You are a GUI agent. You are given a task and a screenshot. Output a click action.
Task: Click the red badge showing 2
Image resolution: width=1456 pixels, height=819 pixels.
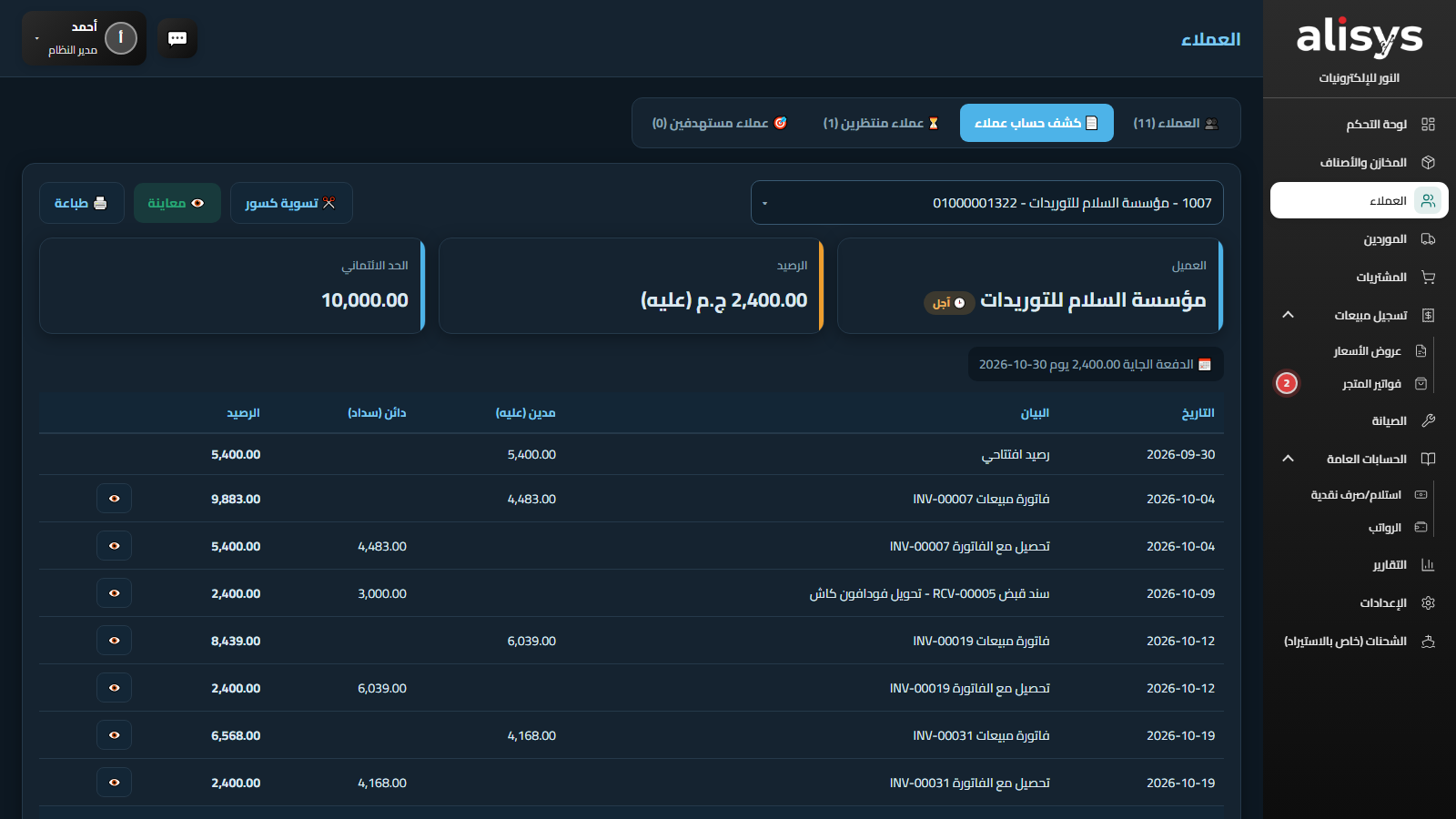[x=1287, y=383]
